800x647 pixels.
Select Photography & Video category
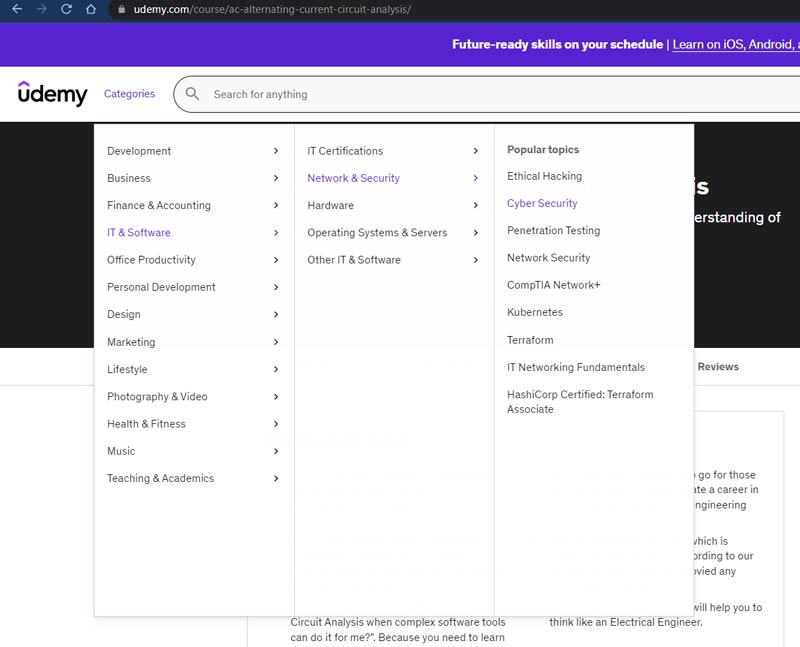click(x=157, y=396)
